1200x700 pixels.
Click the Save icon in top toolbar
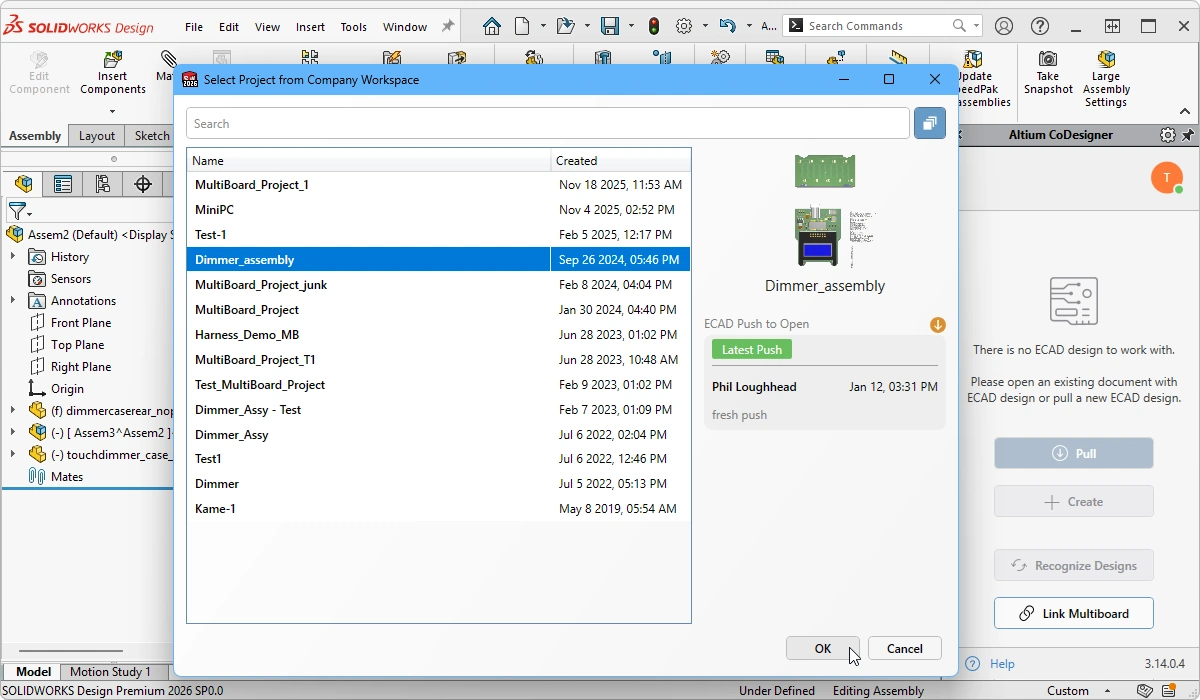pos(609,26)
